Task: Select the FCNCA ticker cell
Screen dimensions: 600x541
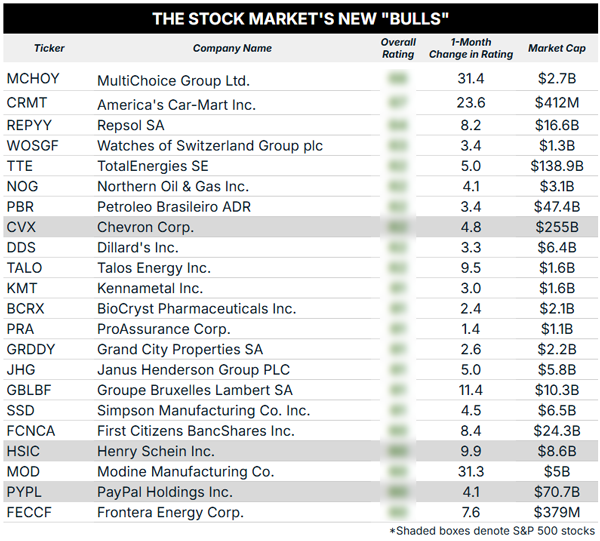Action: pyautogui.click(x=31, y=431)
